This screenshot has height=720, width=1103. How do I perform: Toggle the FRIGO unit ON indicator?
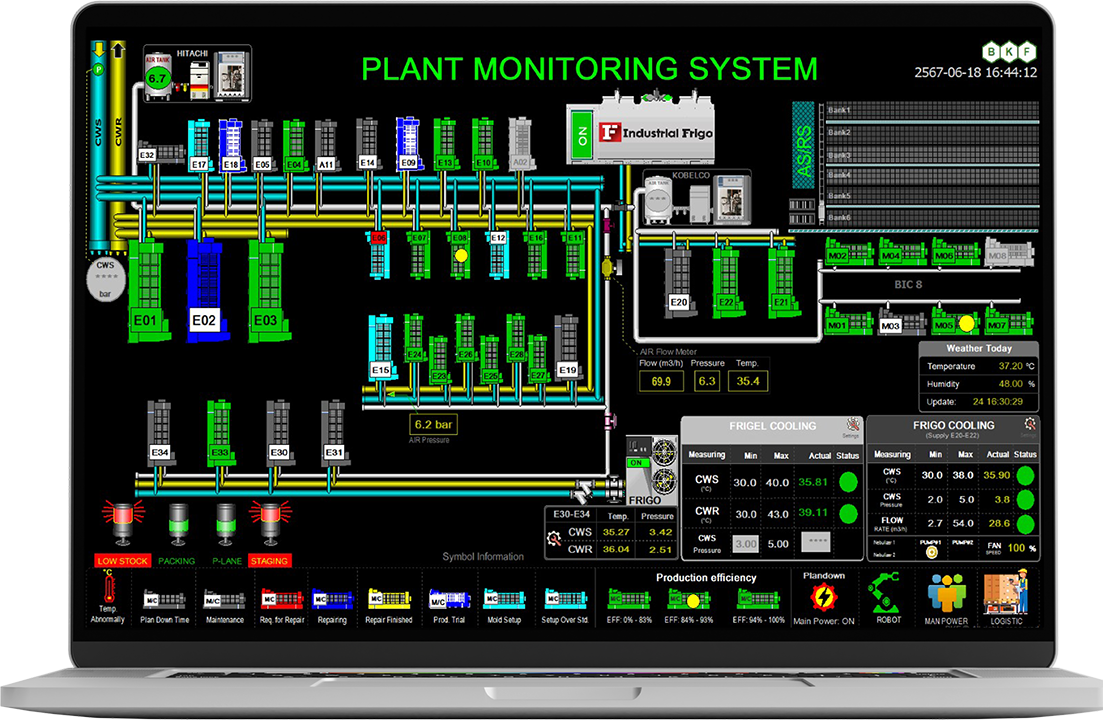coord(635,463)
